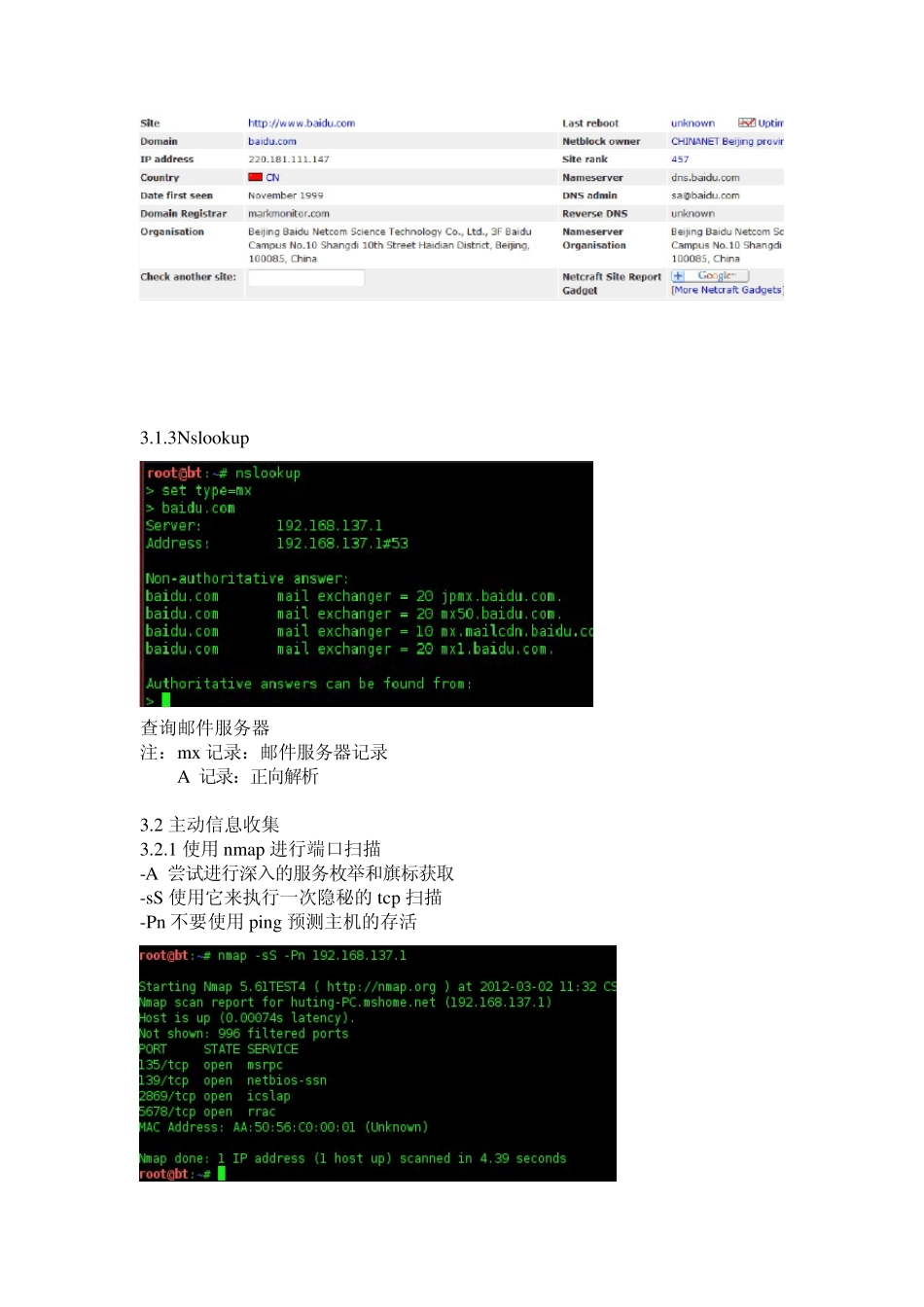
Task: Click the 查询邮件服务器 caption
Action: [205, 728]
